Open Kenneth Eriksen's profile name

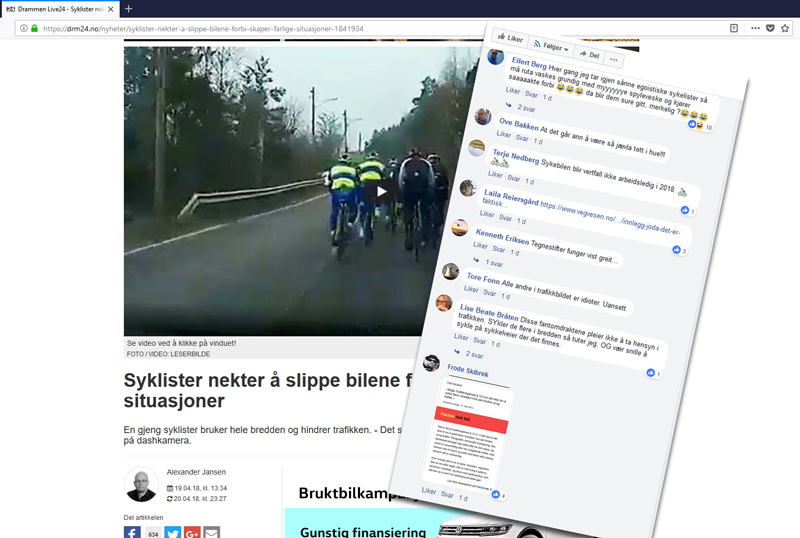502,236
